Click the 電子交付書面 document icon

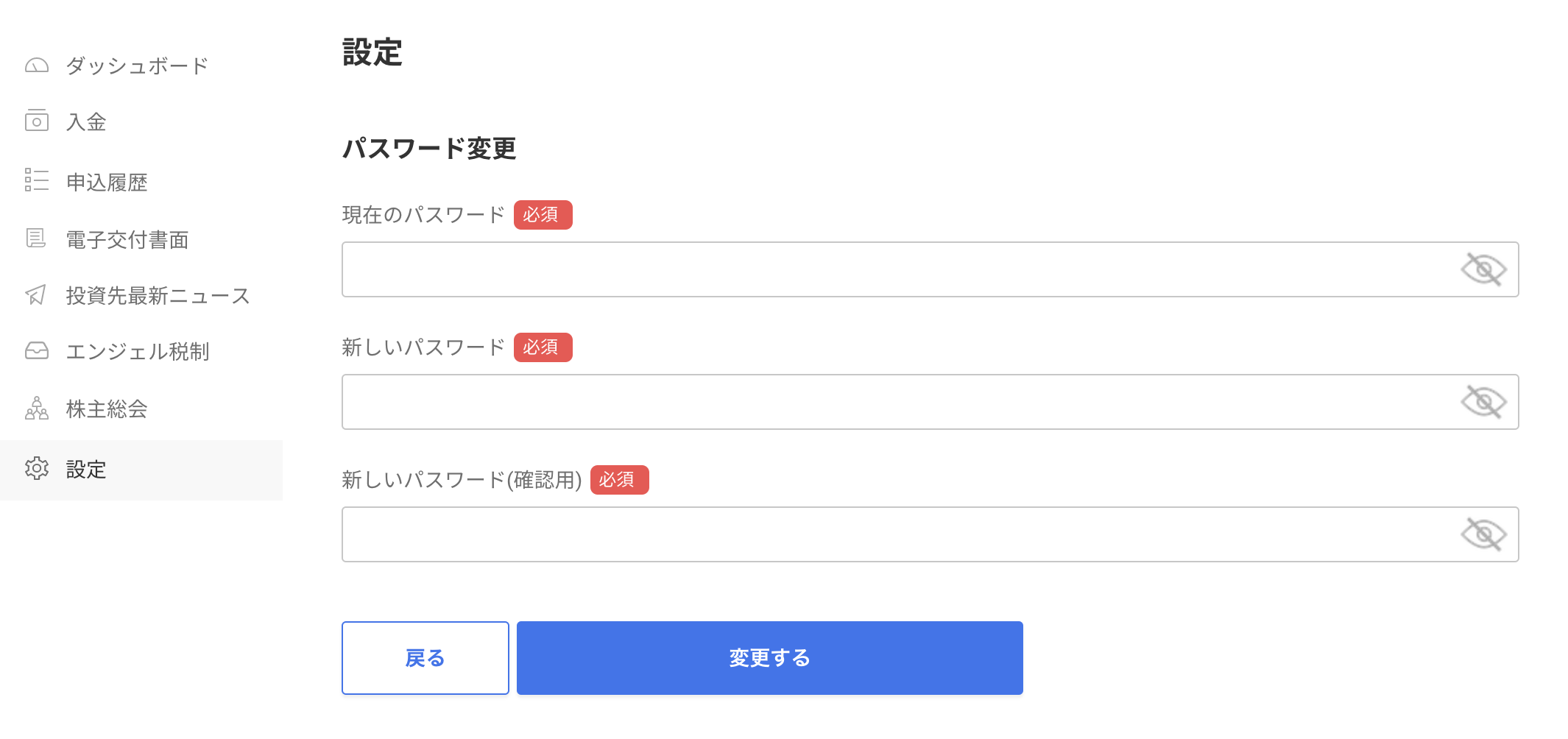click(x=36, y=238)
